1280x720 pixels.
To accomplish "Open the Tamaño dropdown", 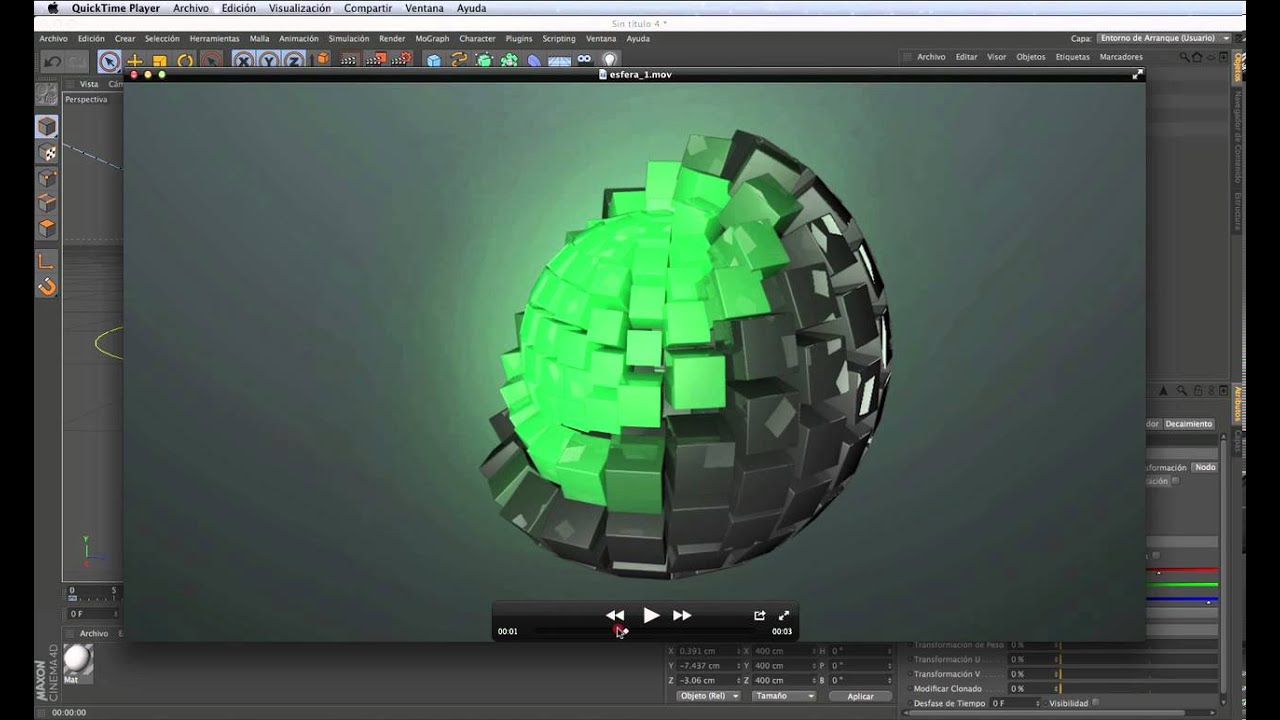I will click(x=783, y=696).
